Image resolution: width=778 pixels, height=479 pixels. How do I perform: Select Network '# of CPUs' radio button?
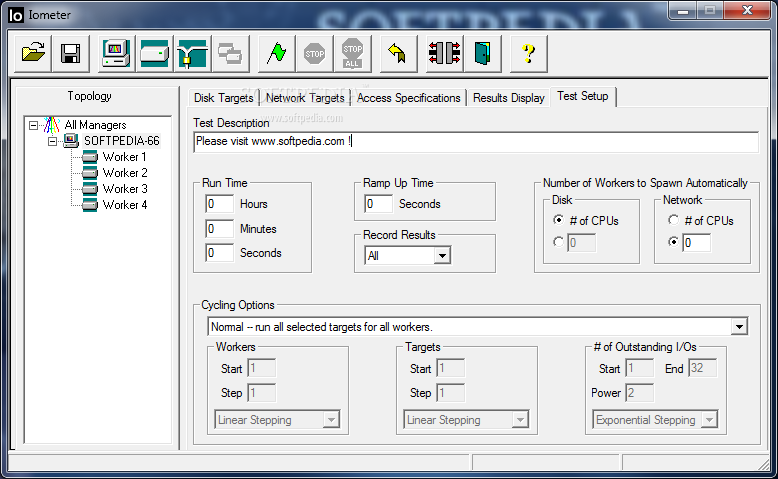point(673,220)
